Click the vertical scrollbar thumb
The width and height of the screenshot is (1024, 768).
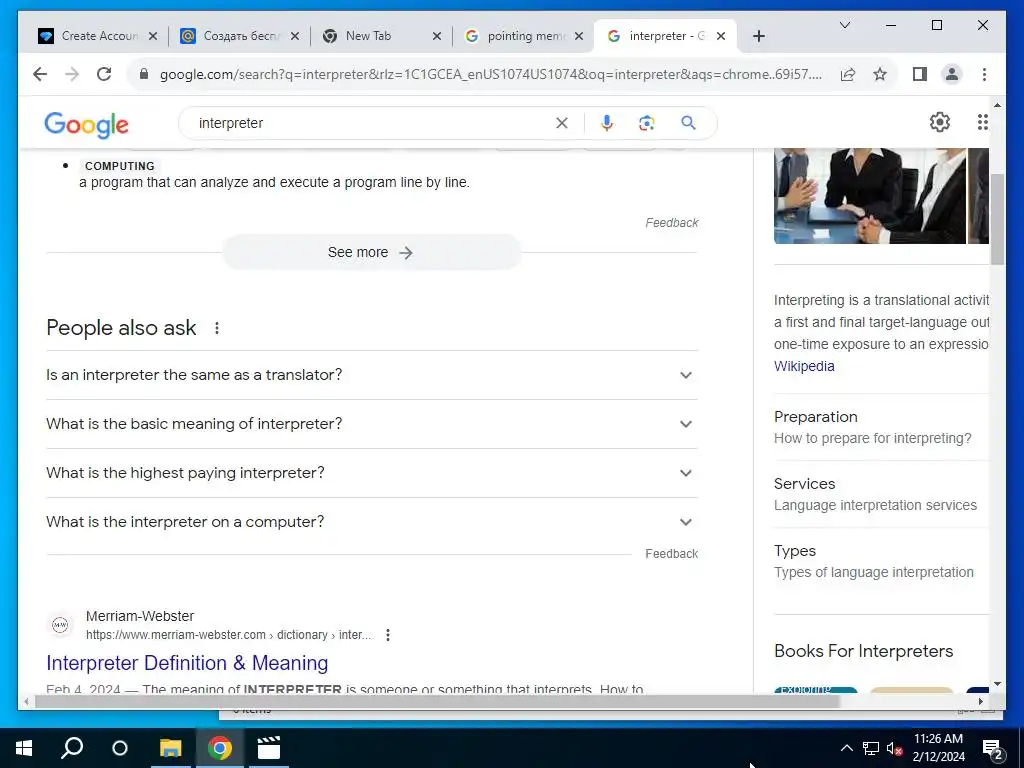point(997,219)
